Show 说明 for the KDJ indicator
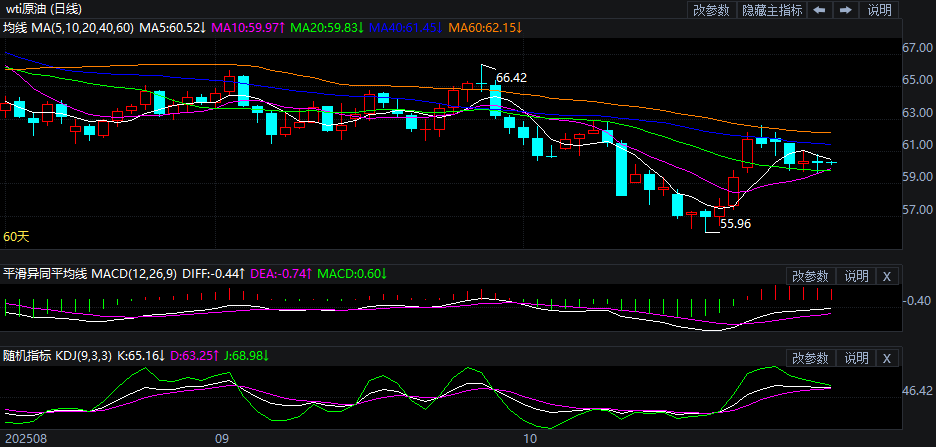The width and height of the screenshot is (936, 447). click(x=857, y=358)
